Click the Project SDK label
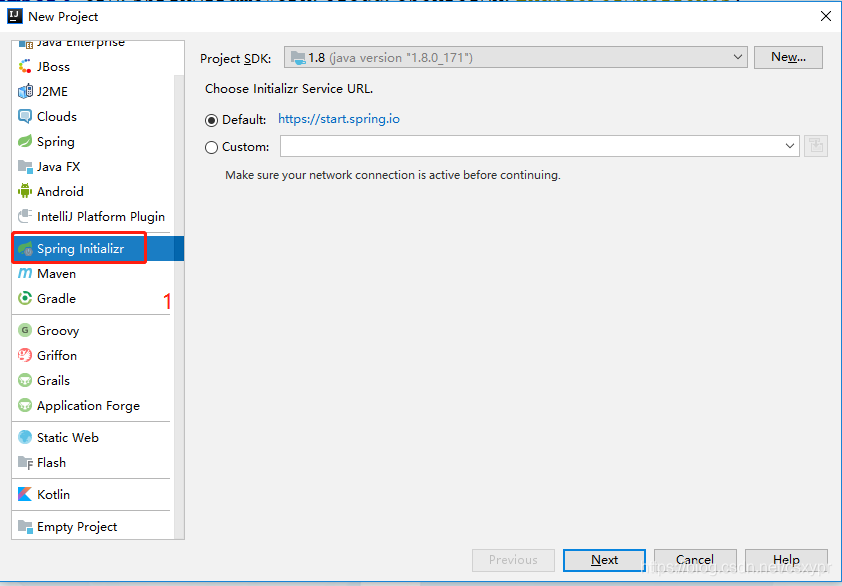This screenshot has height=586, width=842. click(236, 59)
